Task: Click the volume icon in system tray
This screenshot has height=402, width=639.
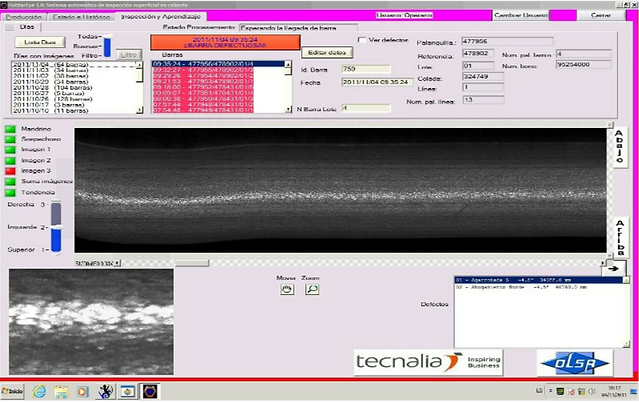Action: [592, 391]
